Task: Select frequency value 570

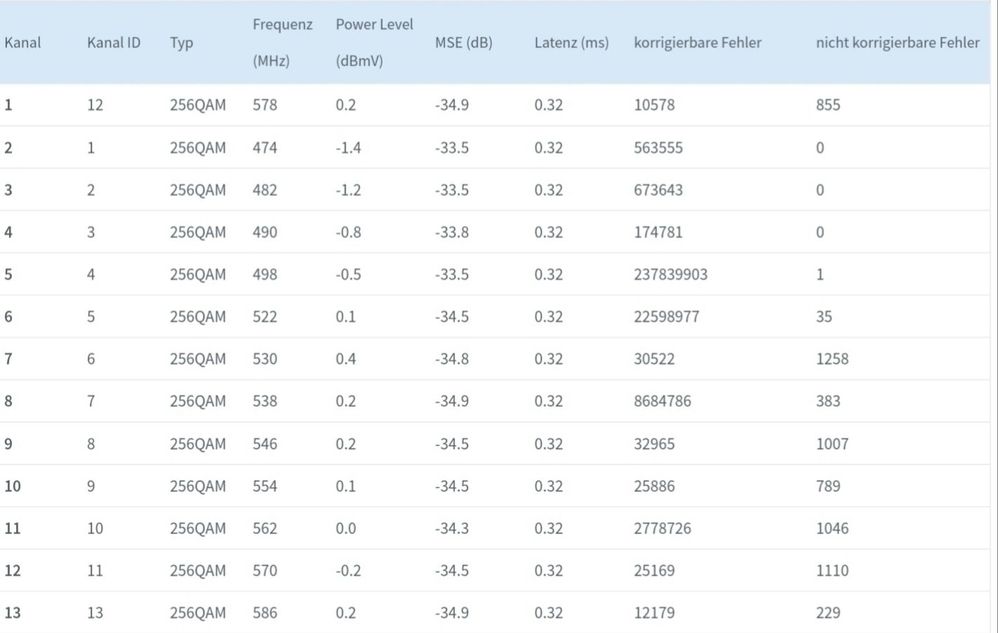Action: coord(265,571)
